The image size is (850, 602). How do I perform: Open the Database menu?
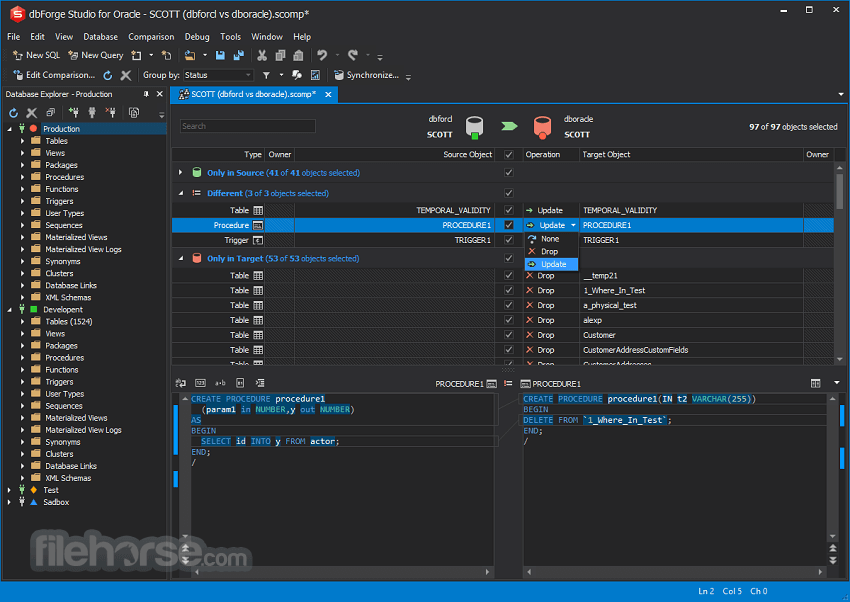pos(100,37)
